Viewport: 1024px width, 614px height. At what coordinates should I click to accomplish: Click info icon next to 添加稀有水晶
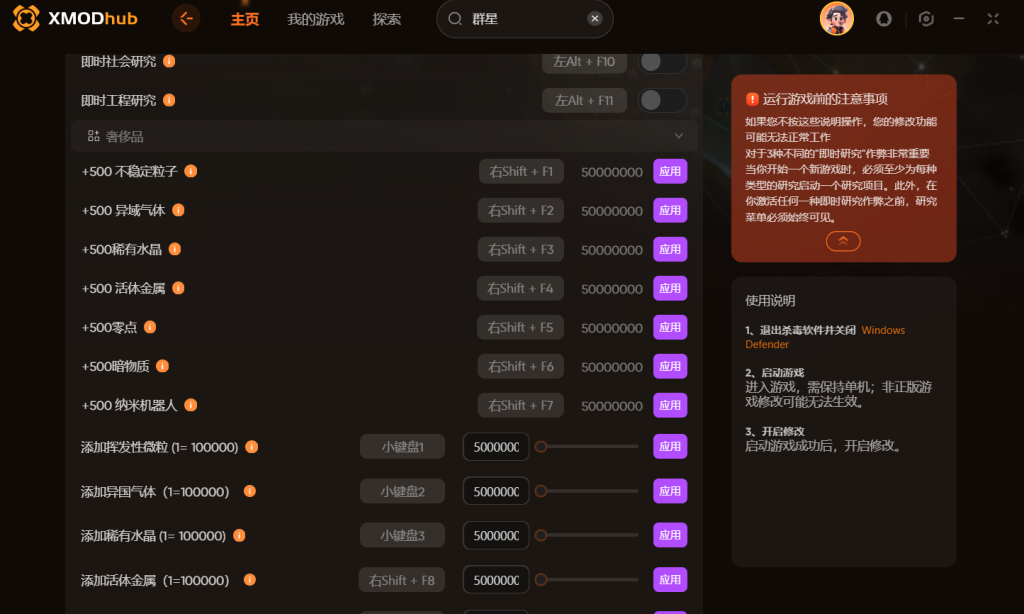coord(239,536)
